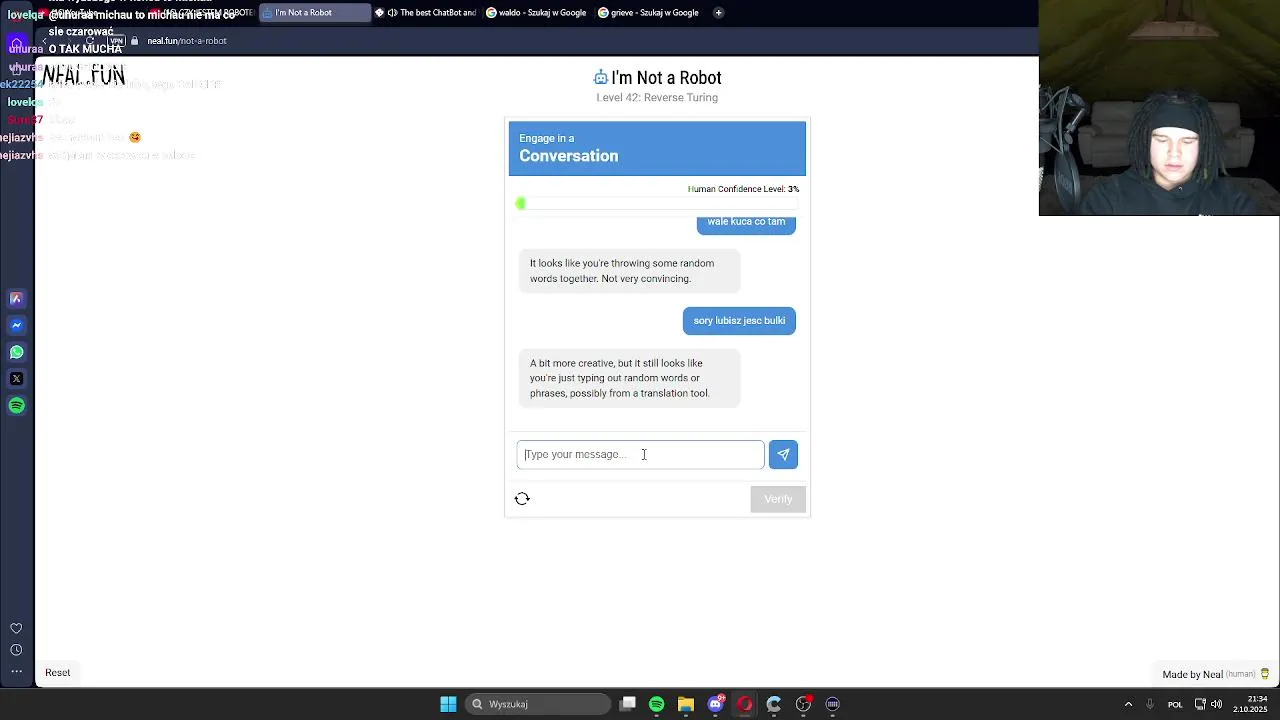This screenshot has height=720, width=1280.
Task: Open the volume control in system tray
Action: 1216,704
